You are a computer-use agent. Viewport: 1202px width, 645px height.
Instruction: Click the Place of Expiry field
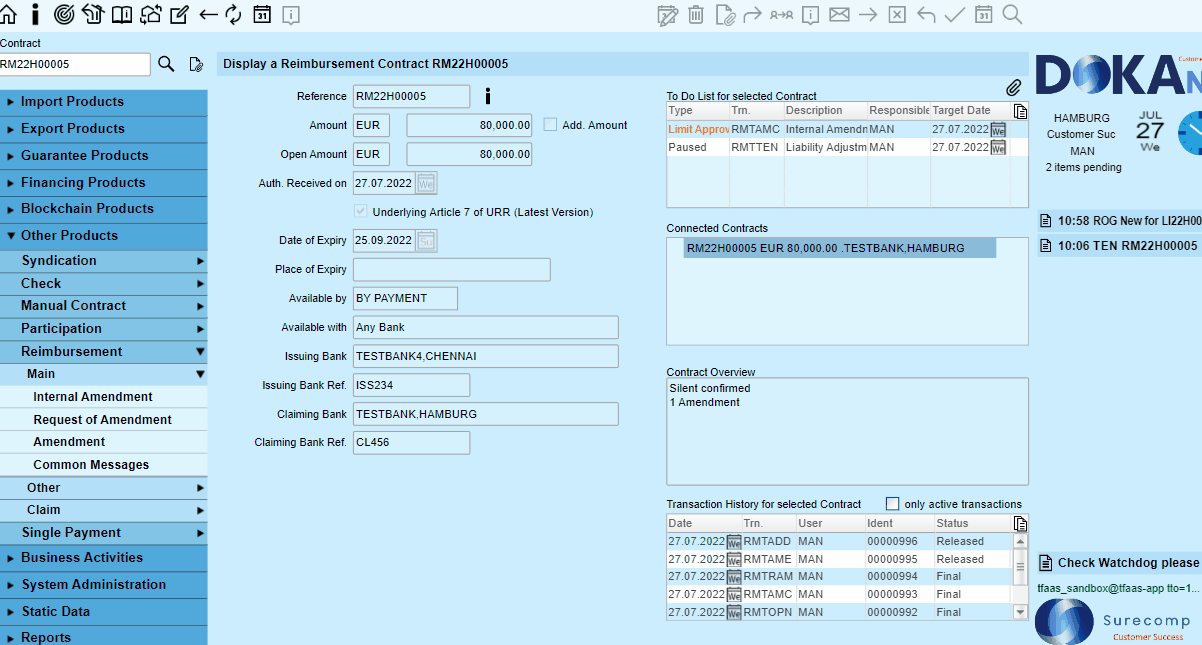pos(451,270)
